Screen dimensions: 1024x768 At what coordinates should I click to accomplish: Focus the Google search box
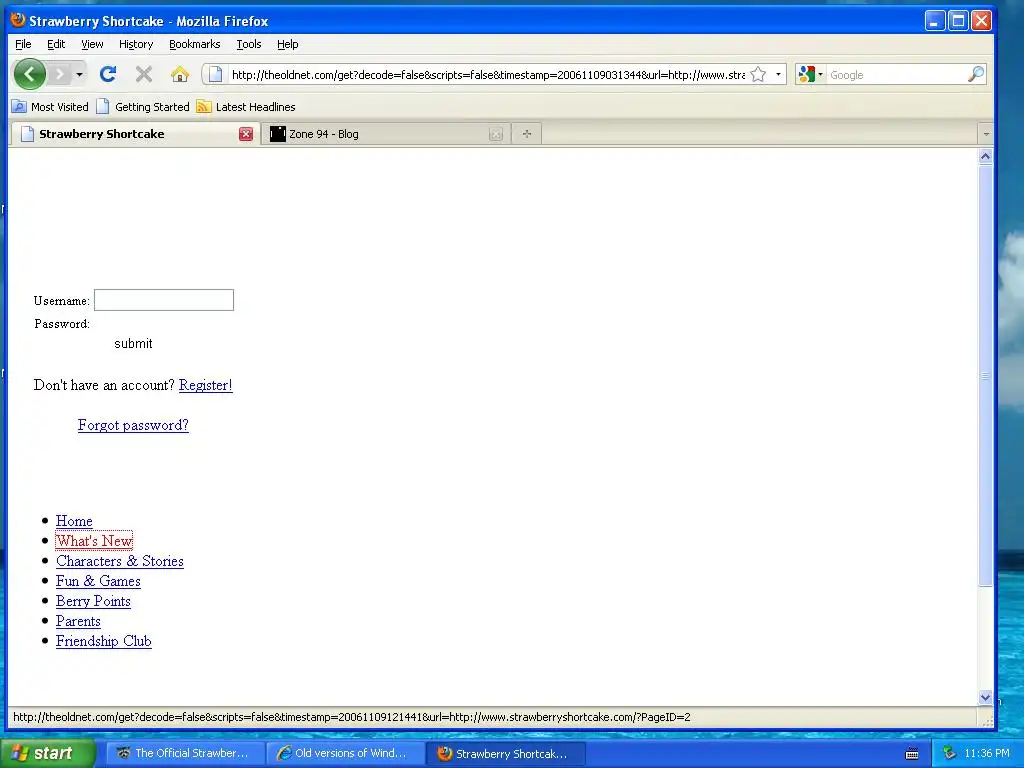(x=896, y=74)
